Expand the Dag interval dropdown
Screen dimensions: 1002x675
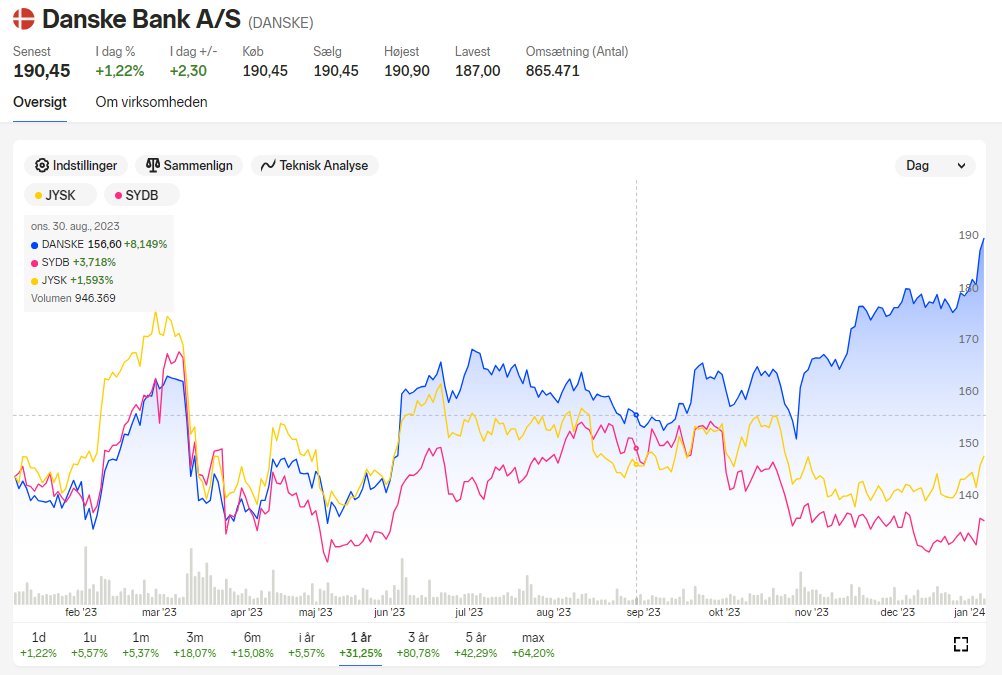(x=935, y=166)
